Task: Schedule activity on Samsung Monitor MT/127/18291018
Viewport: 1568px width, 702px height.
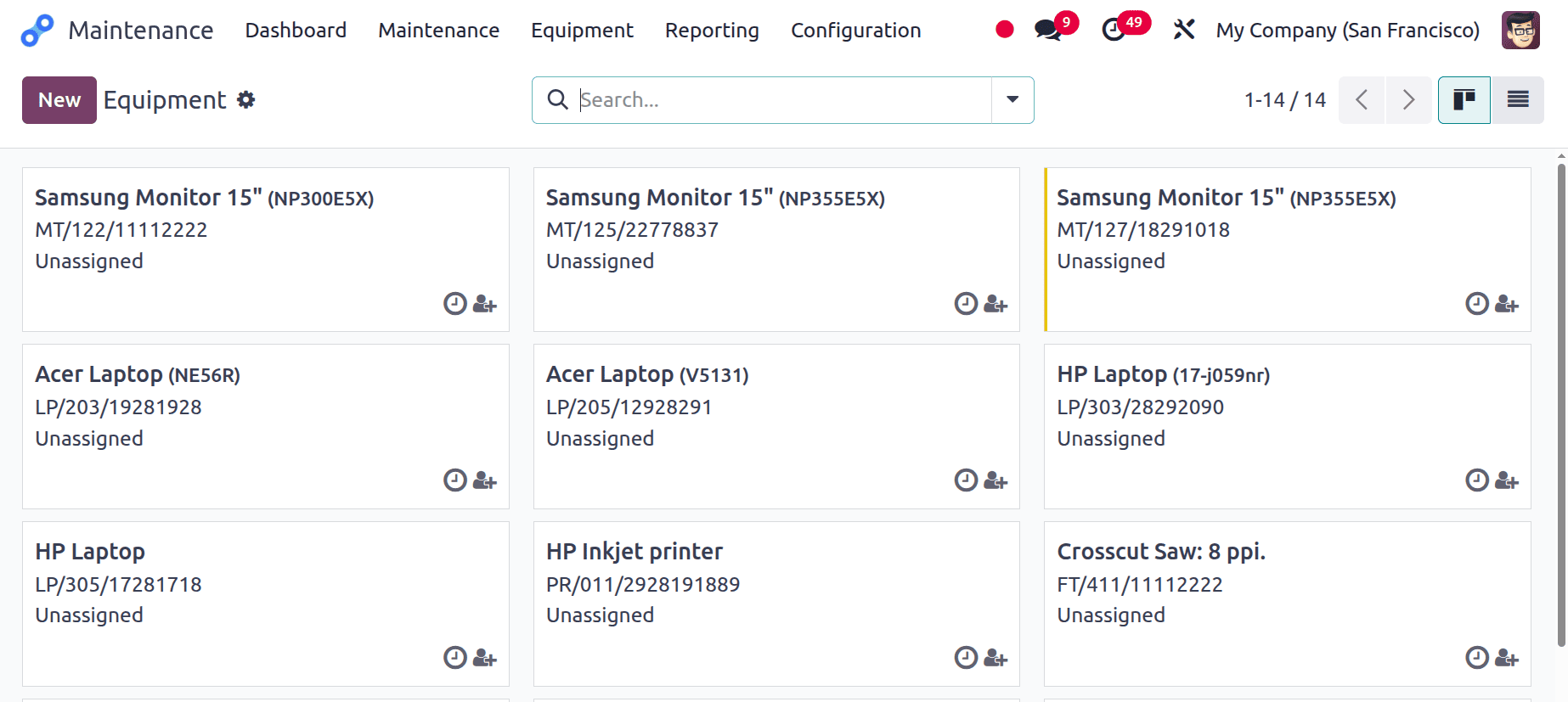Action: [1477, 304]
